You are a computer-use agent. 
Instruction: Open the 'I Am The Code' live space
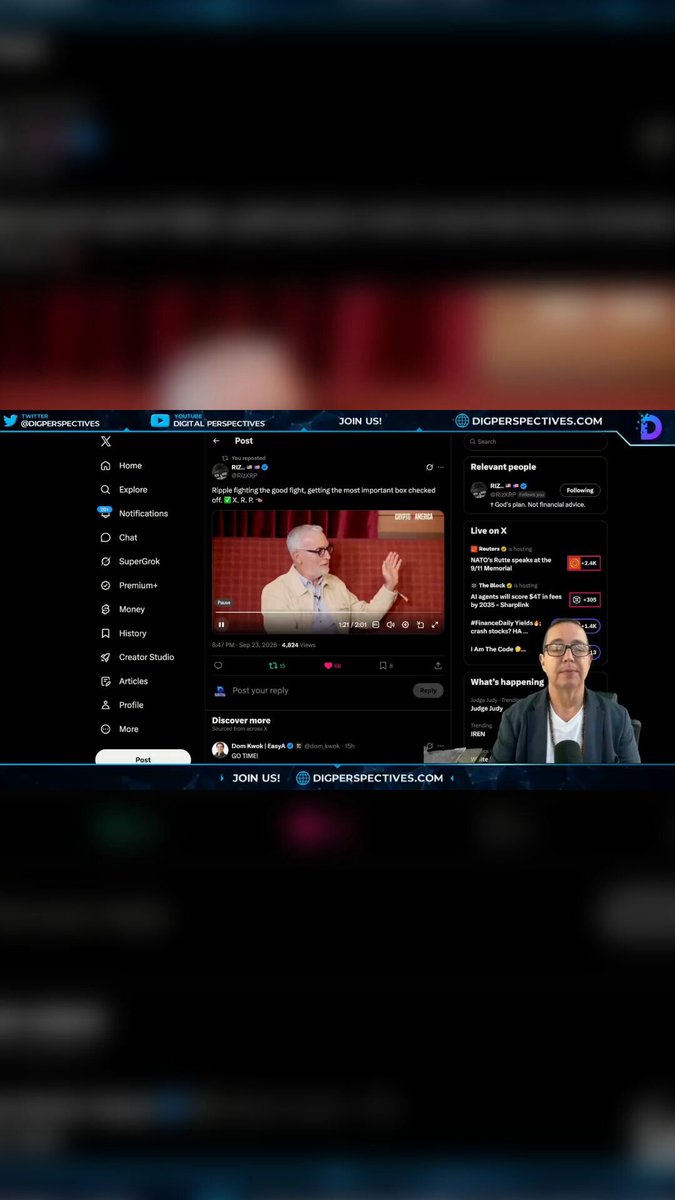497,649
